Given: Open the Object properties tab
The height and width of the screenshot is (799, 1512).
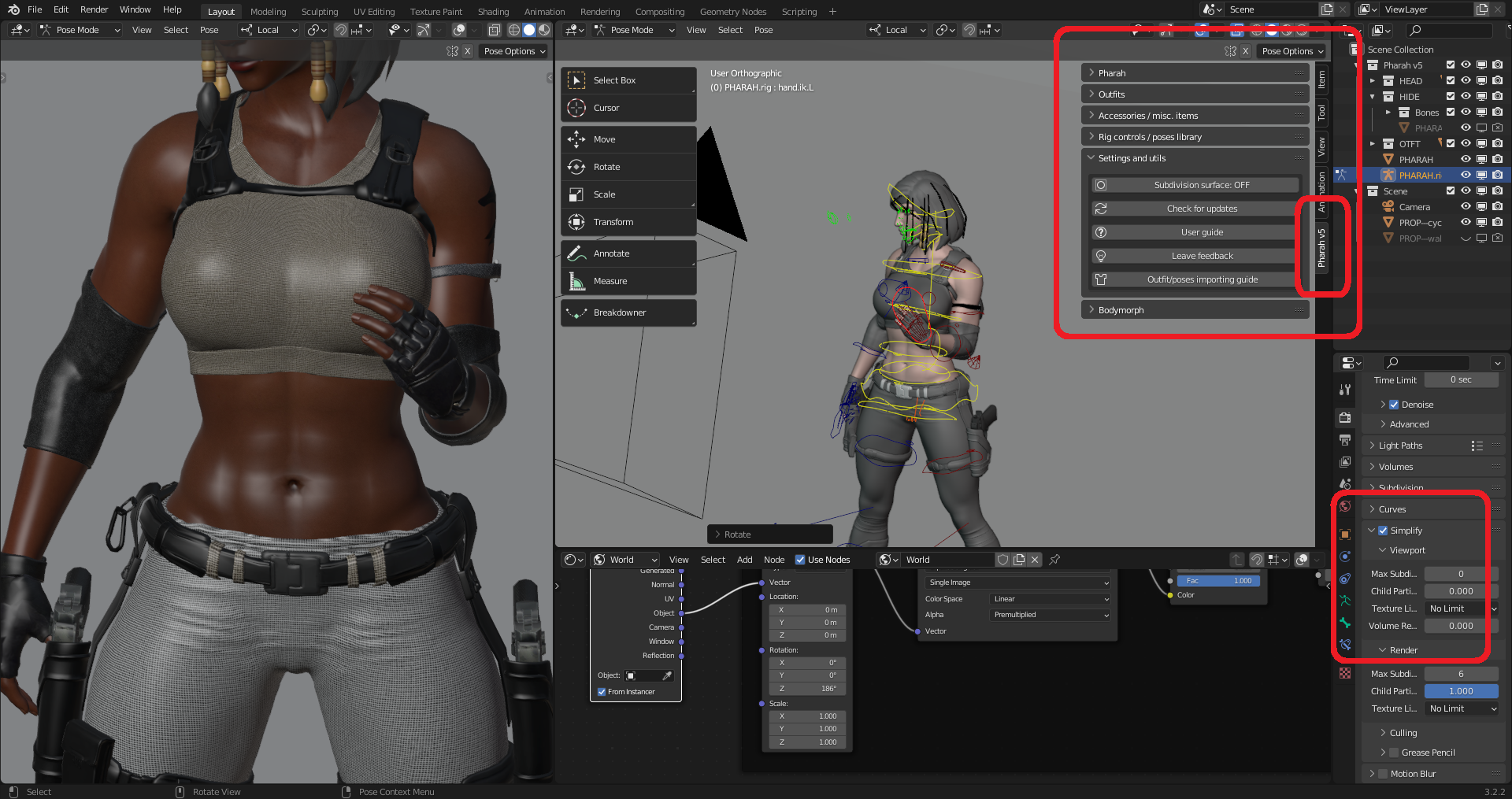Looking at the screenshot, I should tap(1345, 534).
